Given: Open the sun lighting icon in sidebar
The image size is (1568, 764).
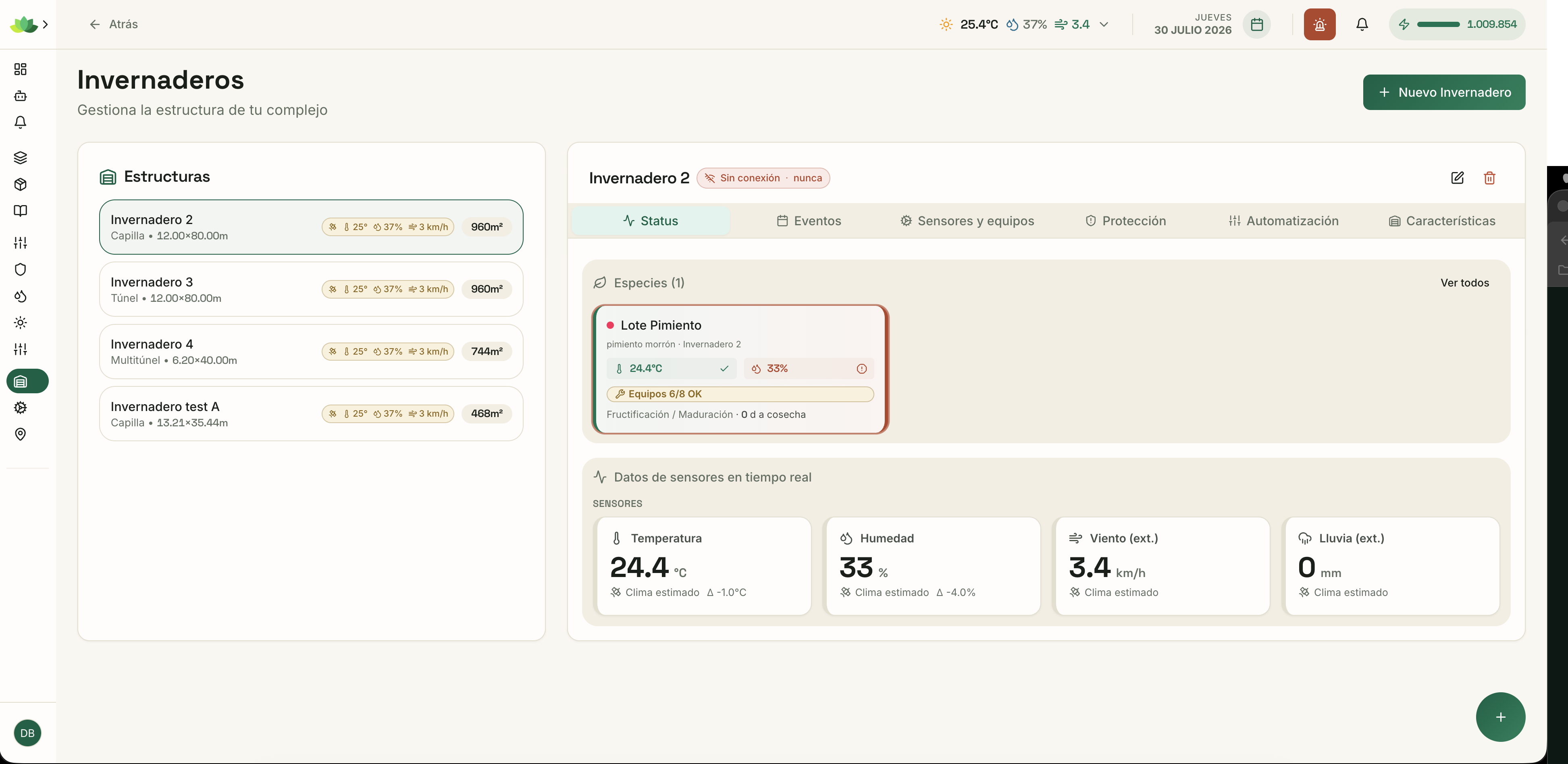Looking at the screenshot, I should point(20,322).
